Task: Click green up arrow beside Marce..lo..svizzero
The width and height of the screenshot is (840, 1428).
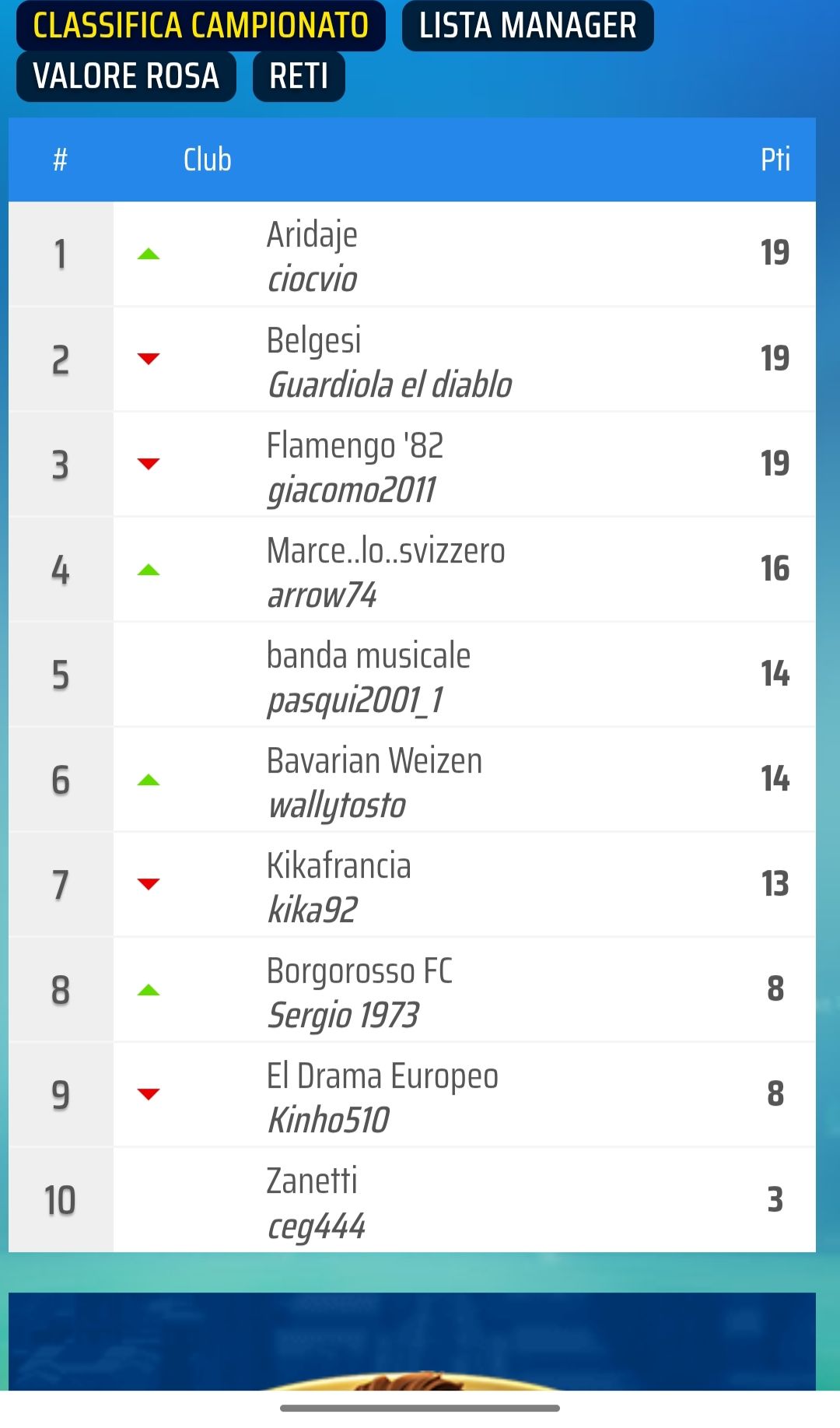Action: point(148,570)
